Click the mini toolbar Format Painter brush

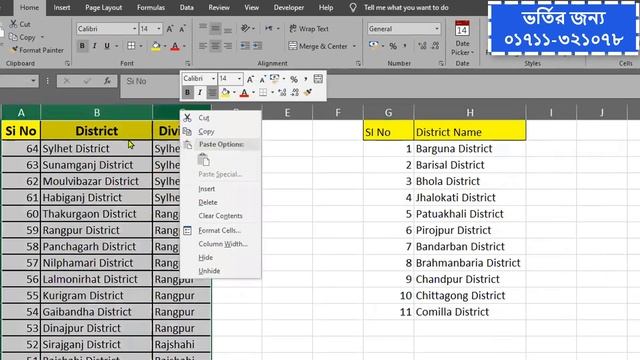[x=308, y=93]
